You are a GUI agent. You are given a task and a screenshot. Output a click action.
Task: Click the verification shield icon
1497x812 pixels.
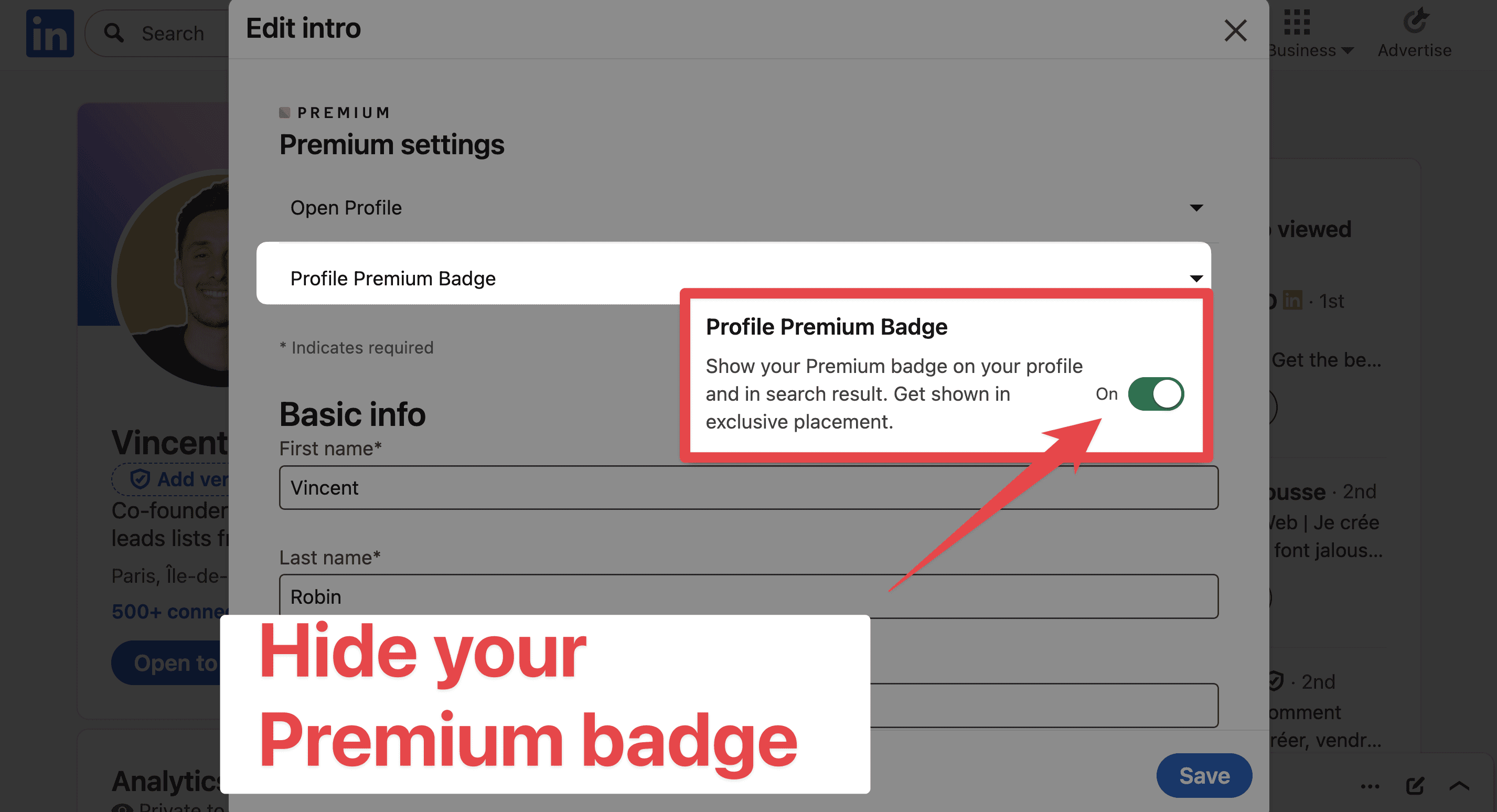coord(140,479)
